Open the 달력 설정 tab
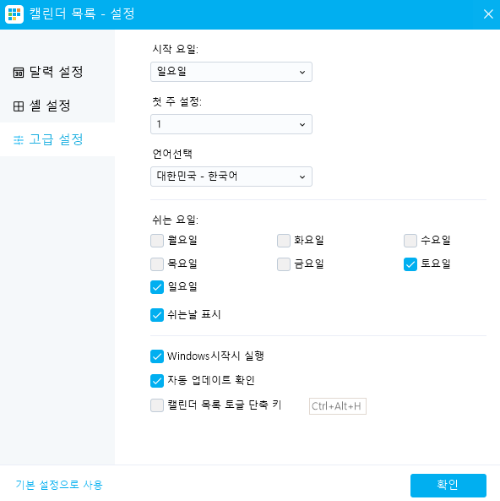 [57, 72]
